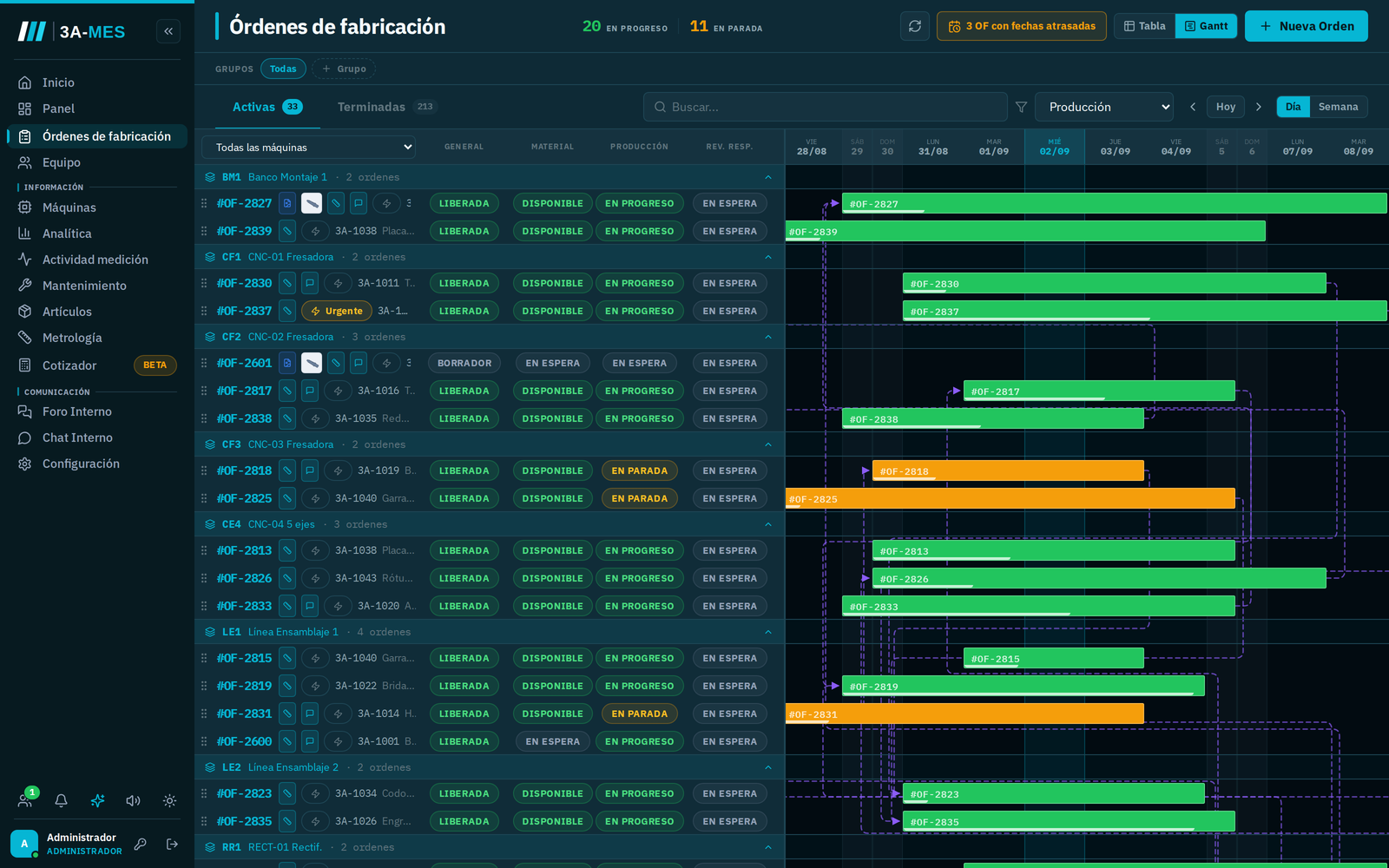Image resolution: width=1389 pixels, height=868 pixels.
Task: Collapse the CF1 CNC-01 Fresadora group
Action: (767, 257)
